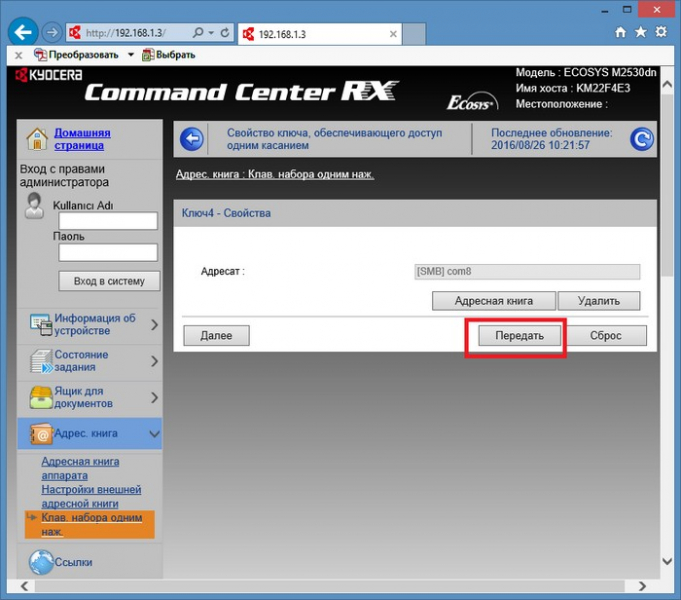Image resolution: width=681 pixels, height=600 pixels.
Task: Click the username input field
Action: (x=108, y=221)
